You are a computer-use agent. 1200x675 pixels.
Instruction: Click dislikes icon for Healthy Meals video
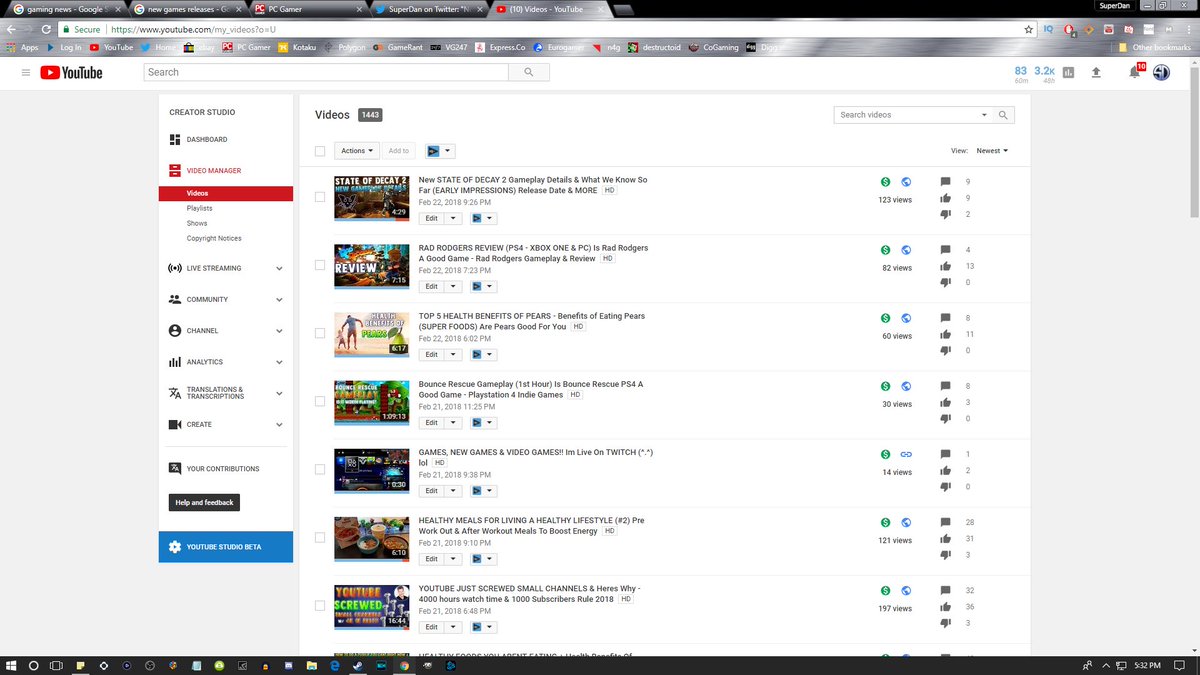[x=946, y=555]
